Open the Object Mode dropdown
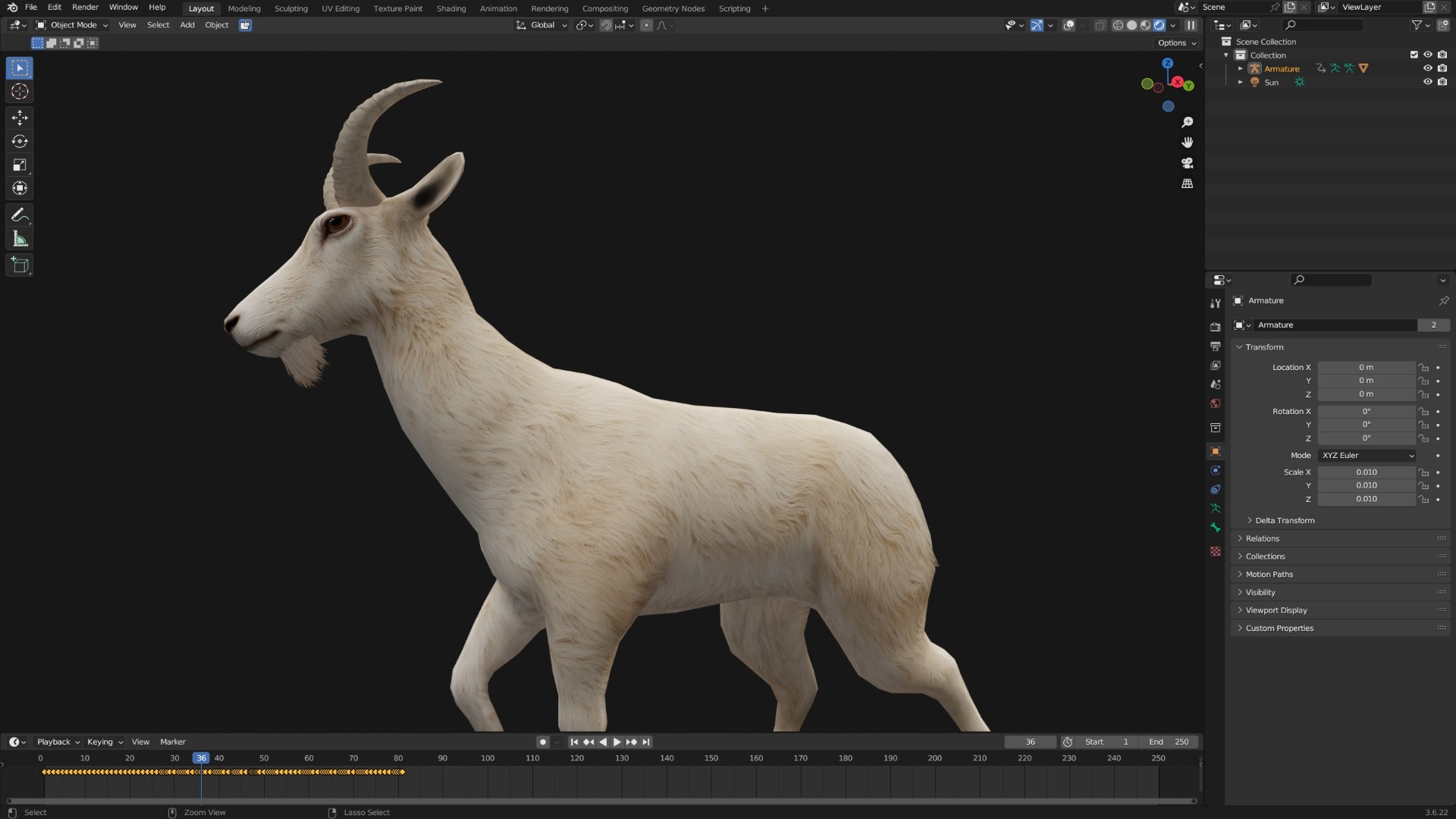 point(72,25)
